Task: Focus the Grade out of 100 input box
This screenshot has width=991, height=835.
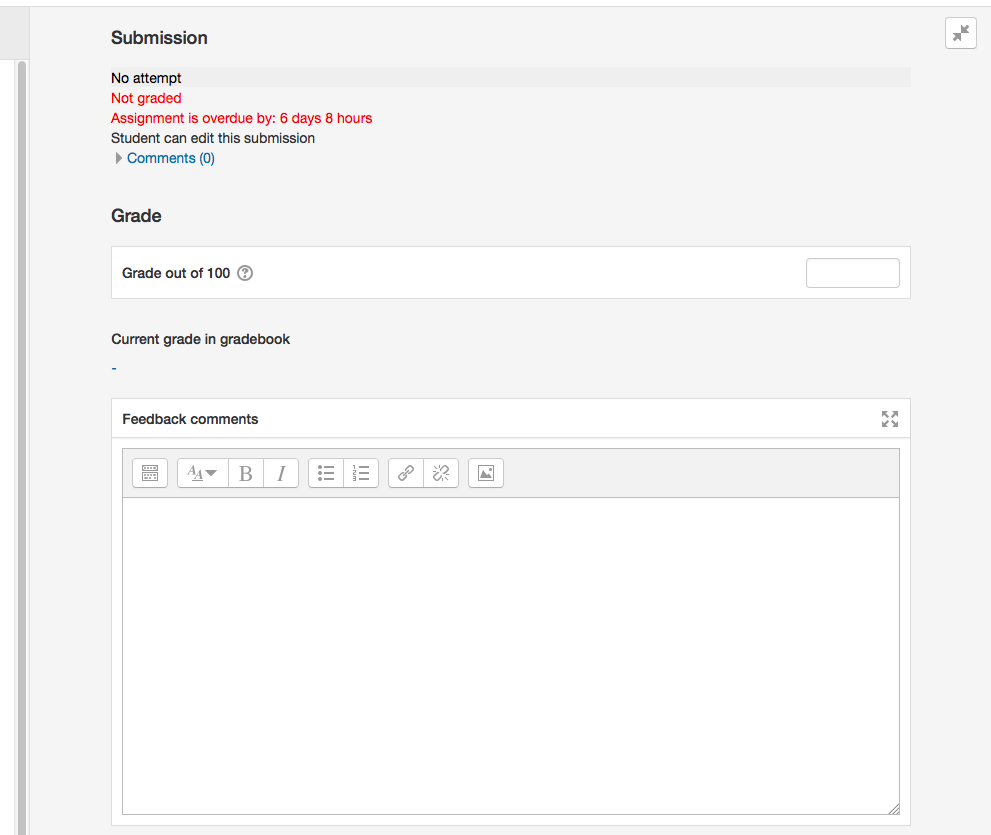Action: pyautogui.click(x=853, y=273)
